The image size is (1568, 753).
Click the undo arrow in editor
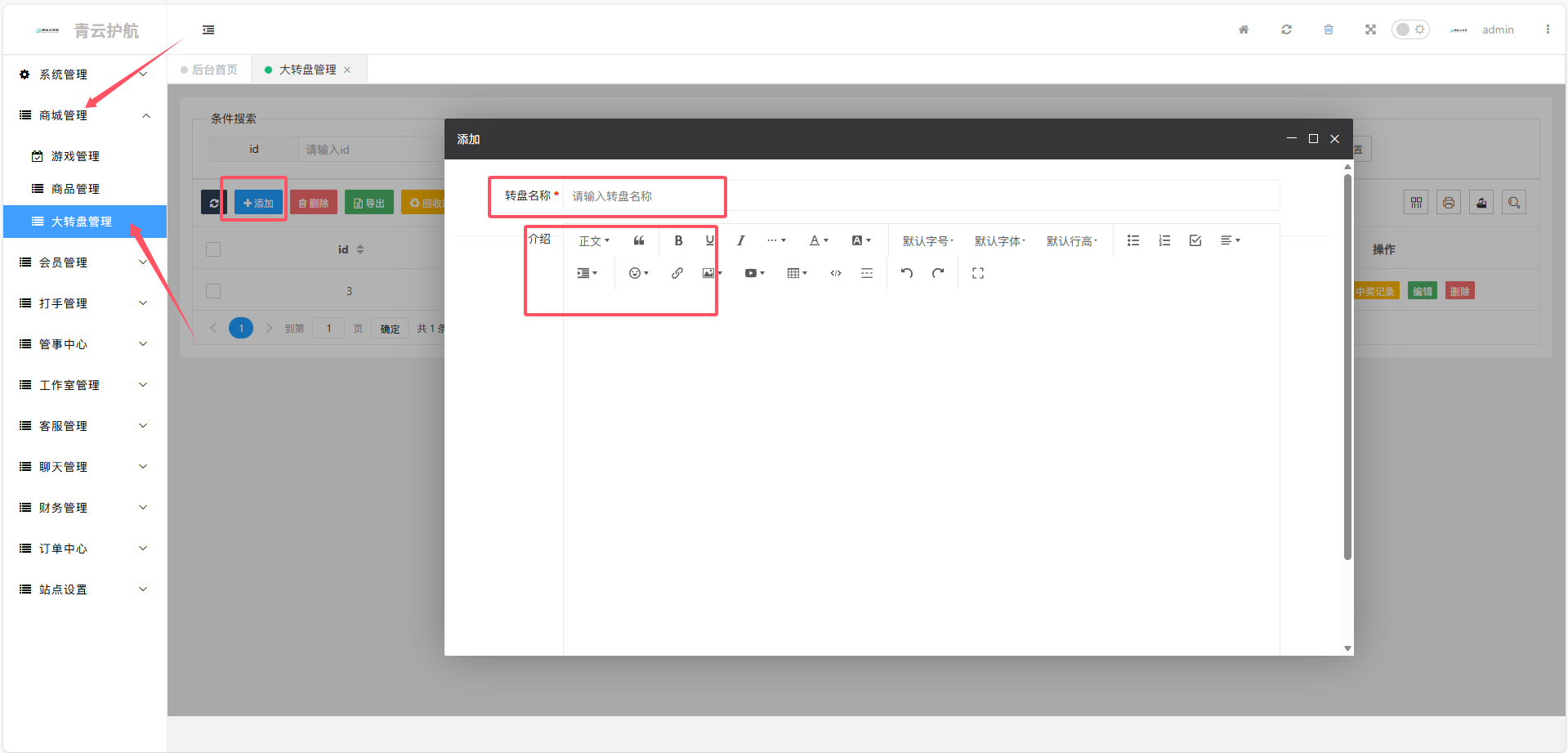point(907,273)
